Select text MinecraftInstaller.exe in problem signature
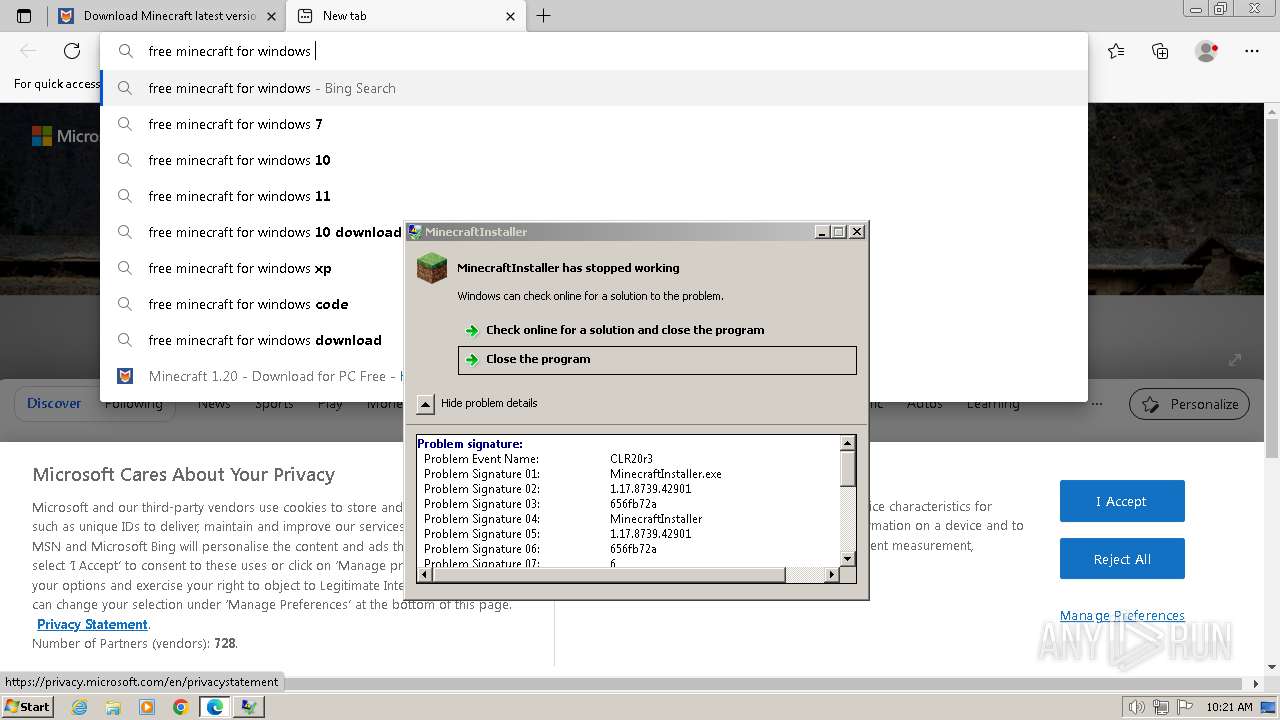This screenshot has width=1280, height=720. pyautogui.click(x=665, y=474)
